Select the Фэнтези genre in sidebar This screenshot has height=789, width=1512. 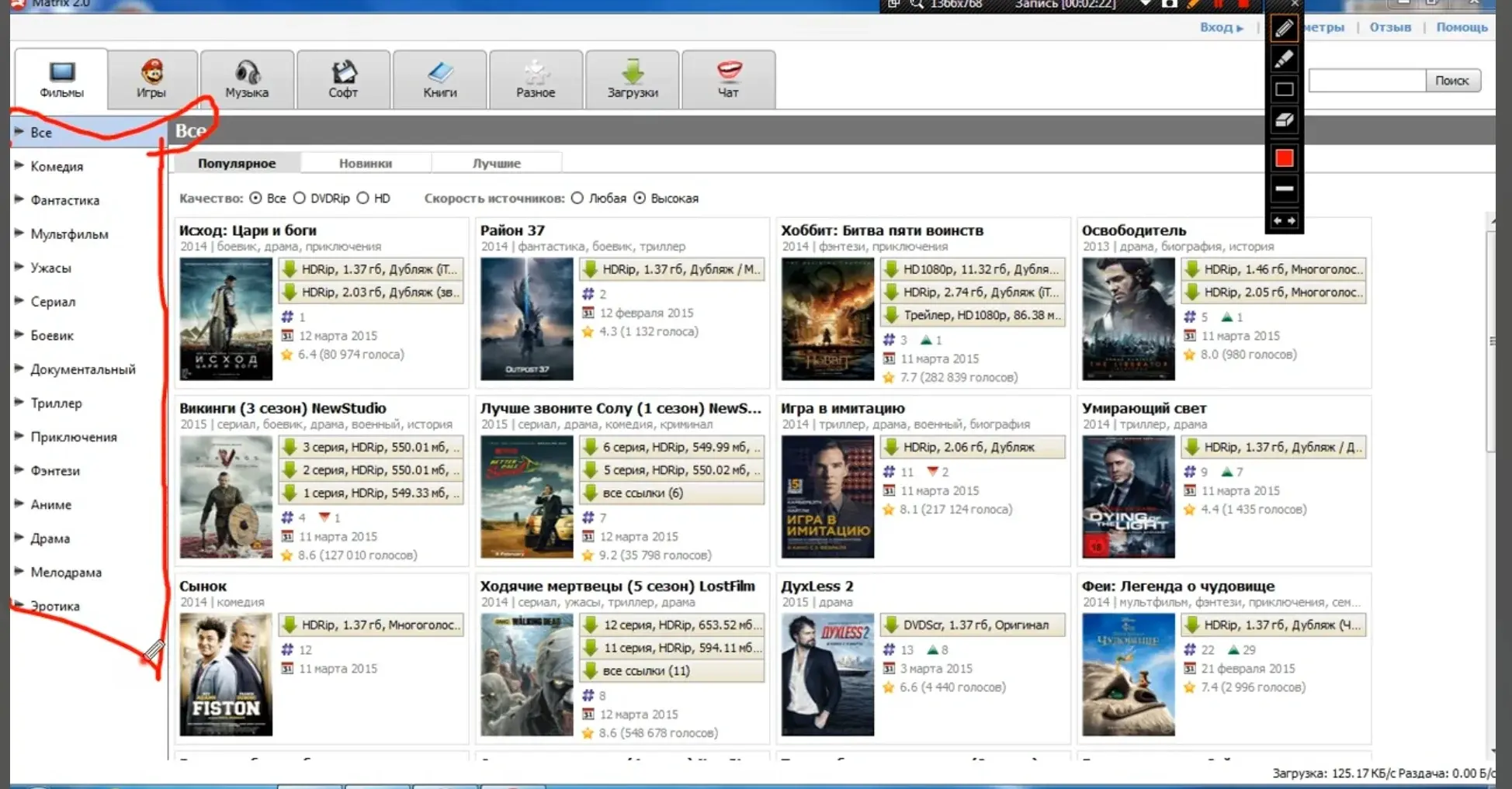(x=55, y=471)
